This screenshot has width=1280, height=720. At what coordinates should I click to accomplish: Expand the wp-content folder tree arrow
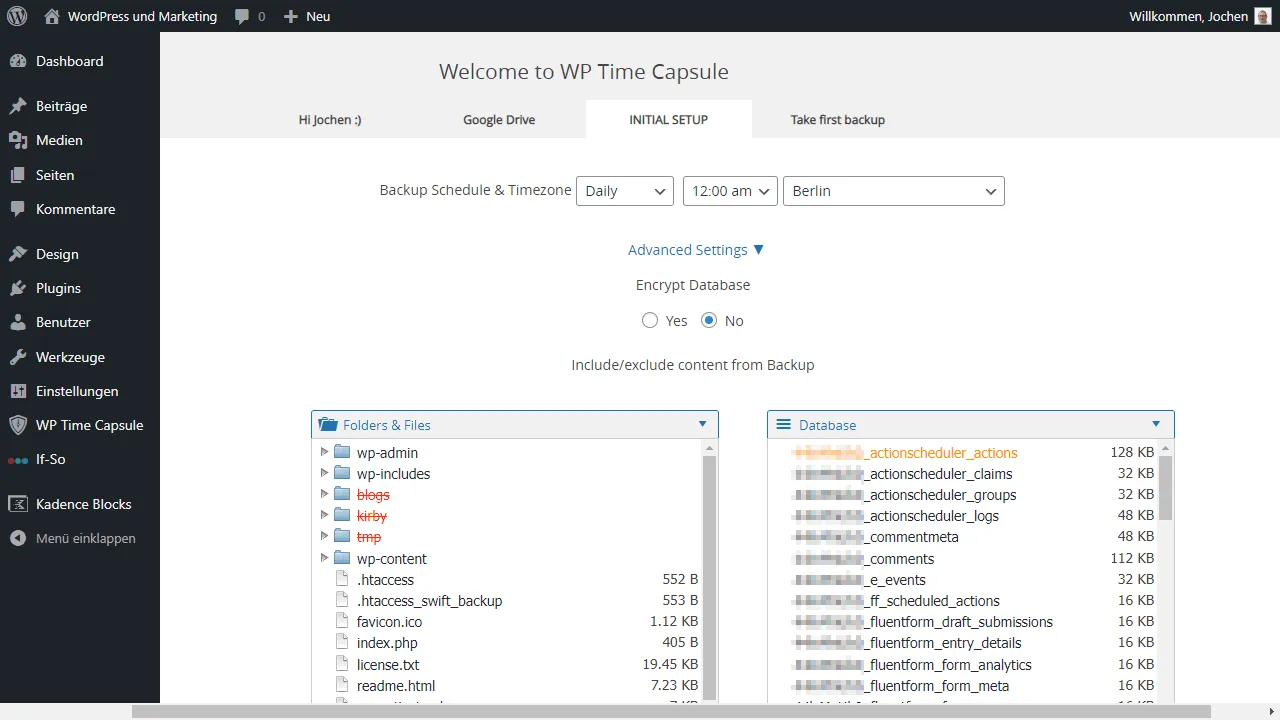tap(324, 558)
